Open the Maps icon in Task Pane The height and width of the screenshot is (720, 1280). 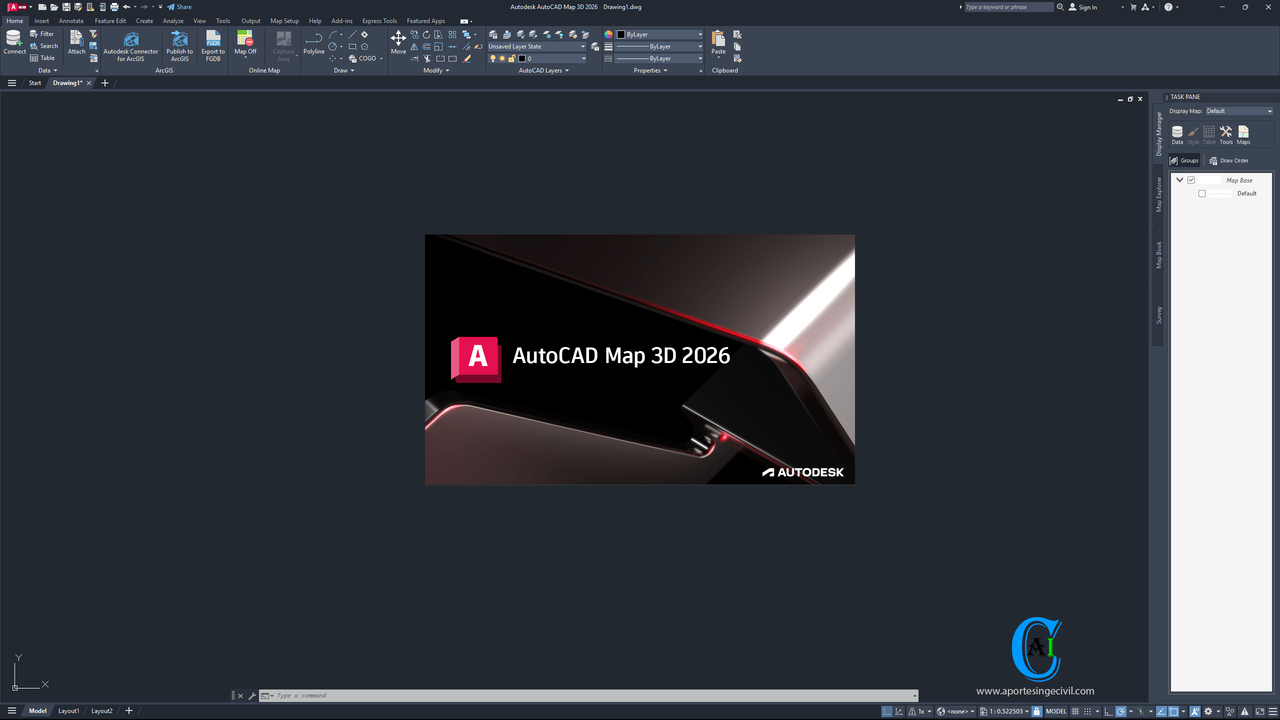click(x=1243, y=135)
